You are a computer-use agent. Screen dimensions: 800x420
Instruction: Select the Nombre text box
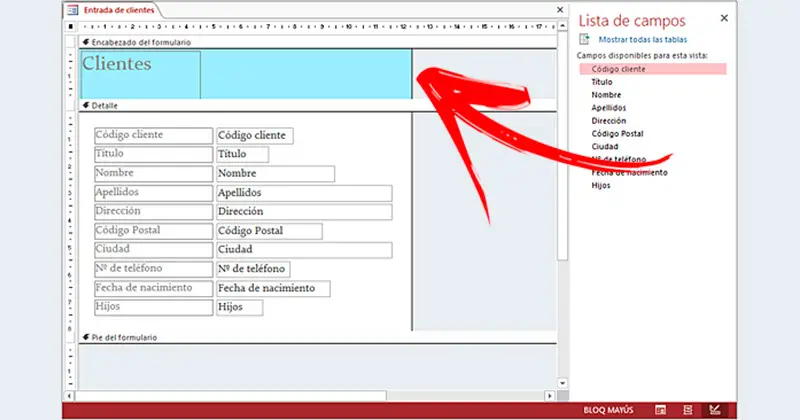(276, 174)
